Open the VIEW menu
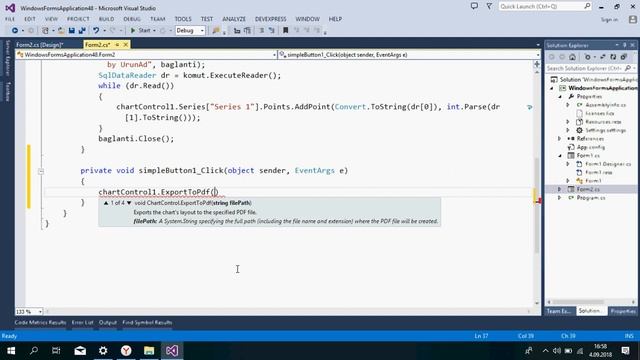 51,19
